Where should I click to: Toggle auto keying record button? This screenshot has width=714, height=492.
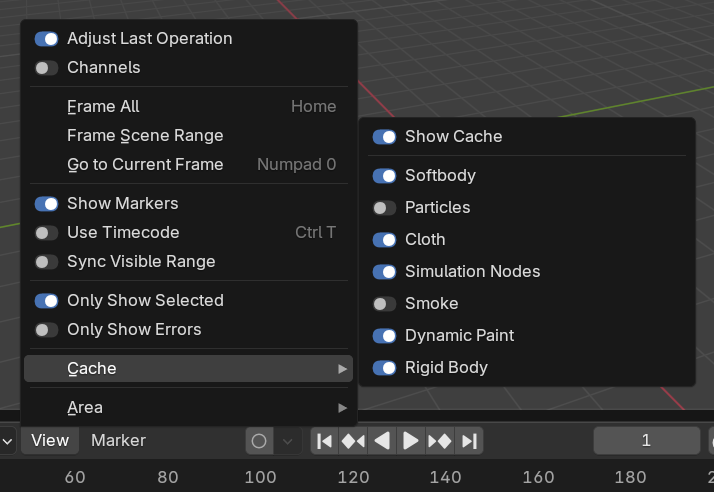[259, 441]
